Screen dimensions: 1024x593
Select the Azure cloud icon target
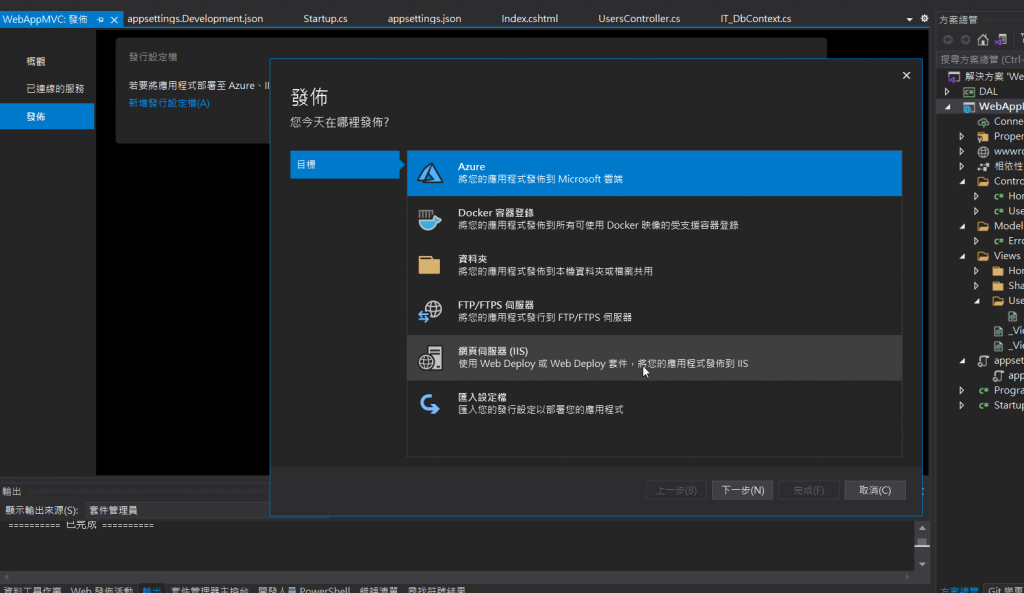[430, 173]
